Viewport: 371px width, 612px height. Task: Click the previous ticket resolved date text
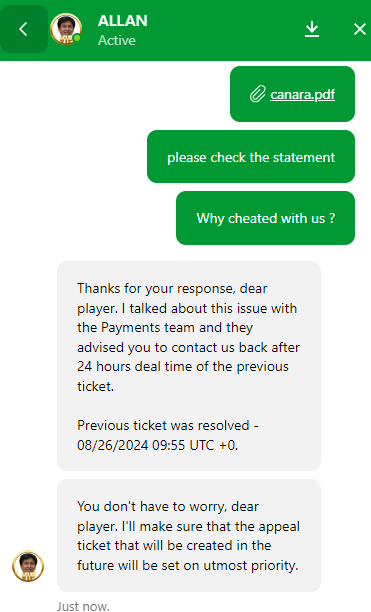click(158, 445)
